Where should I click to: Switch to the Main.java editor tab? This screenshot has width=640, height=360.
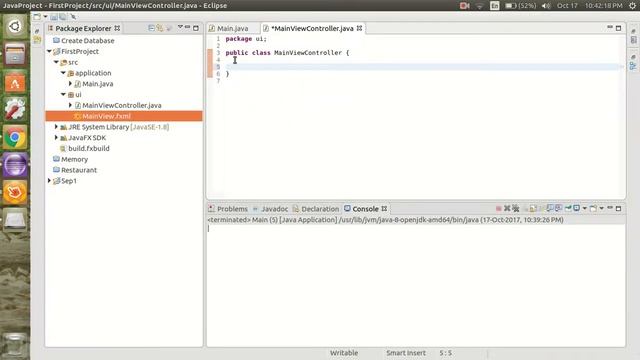[232, 28]
